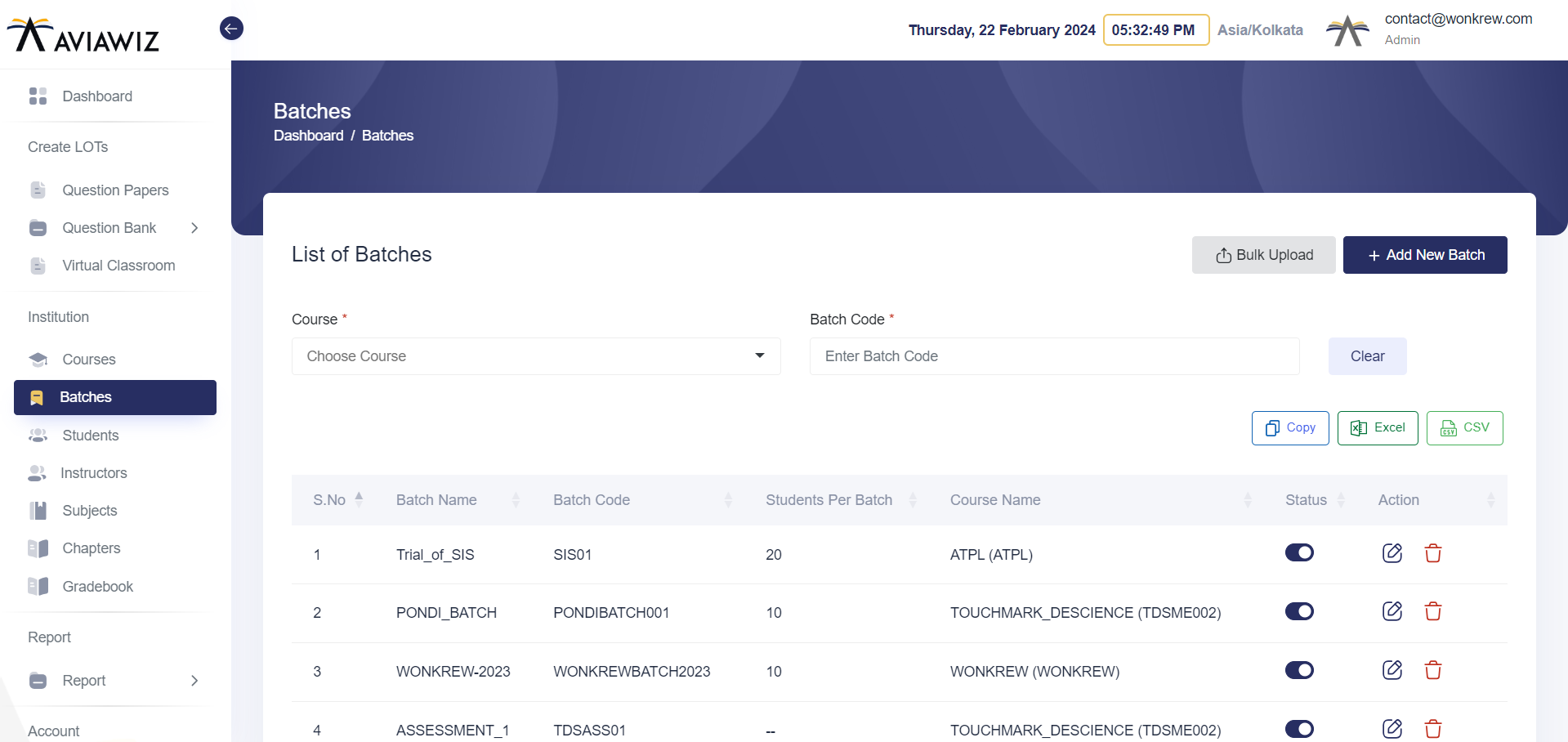Click the Action column header
1568x742 pixels.
coord(1398,500)
